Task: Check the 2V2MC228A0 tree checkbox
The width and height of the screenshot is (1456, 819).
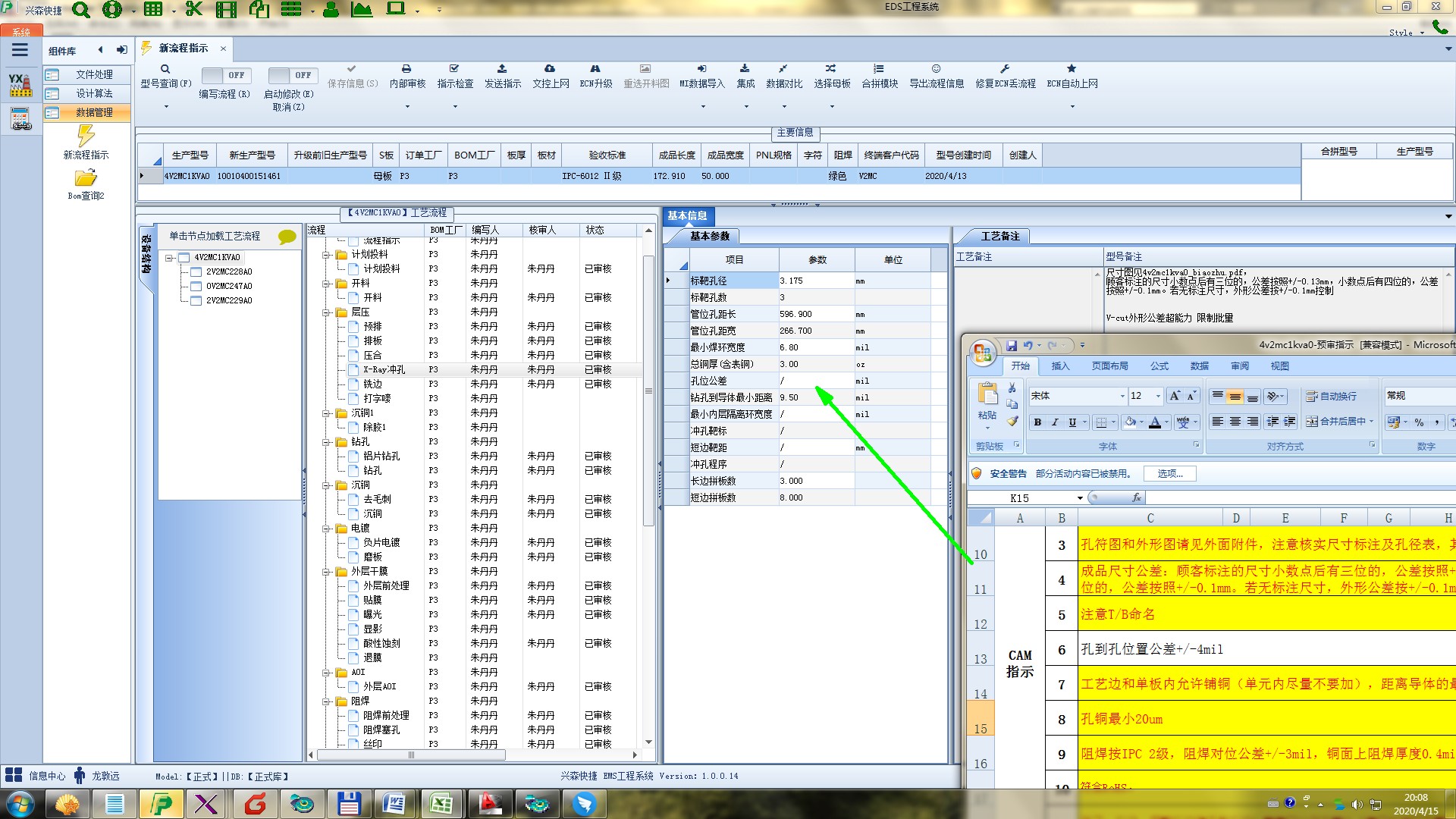Action: tap(196, 272)
